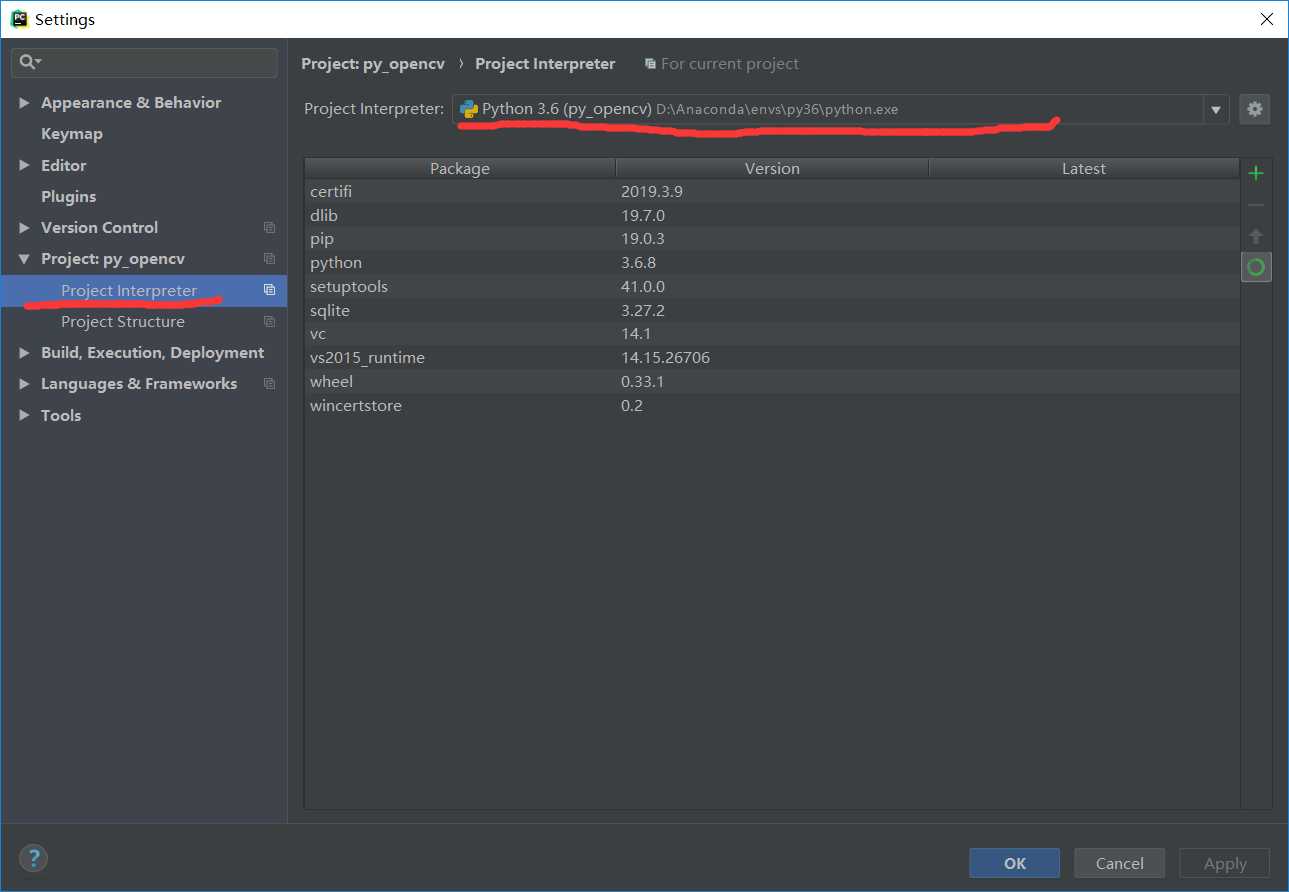Select the wincertstore package row
Image resolution: width=1289 pixels, height=892 pixels.
click(x=772, y=406)
